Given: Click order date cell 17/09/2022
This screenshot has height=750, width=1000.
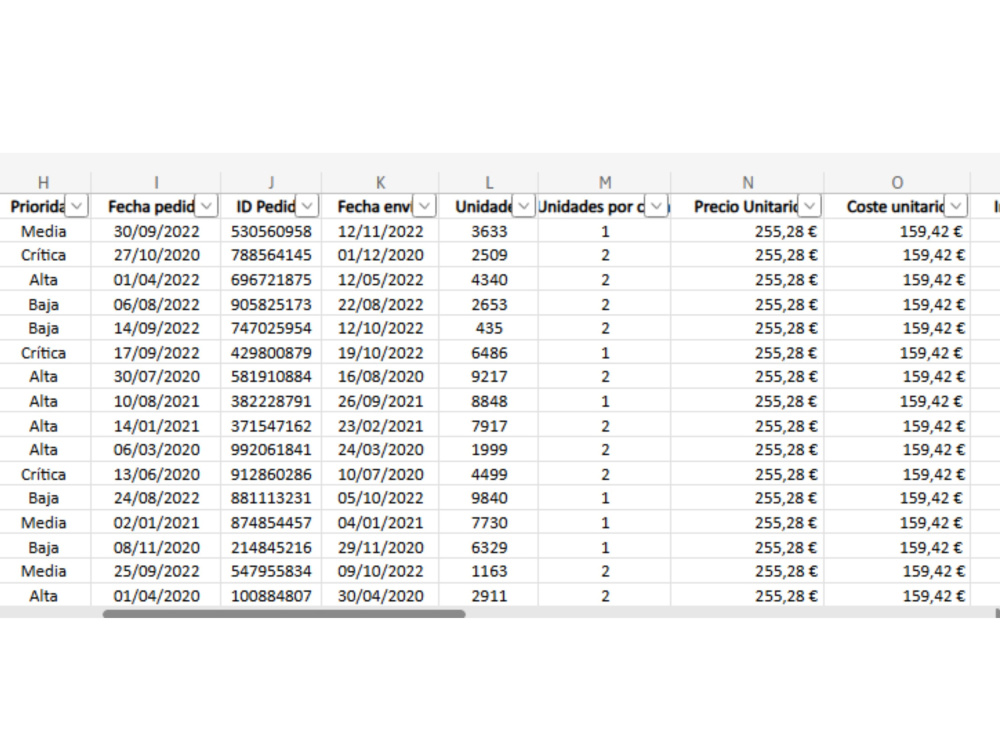Looking at the screenshot, I should (156, 353).
